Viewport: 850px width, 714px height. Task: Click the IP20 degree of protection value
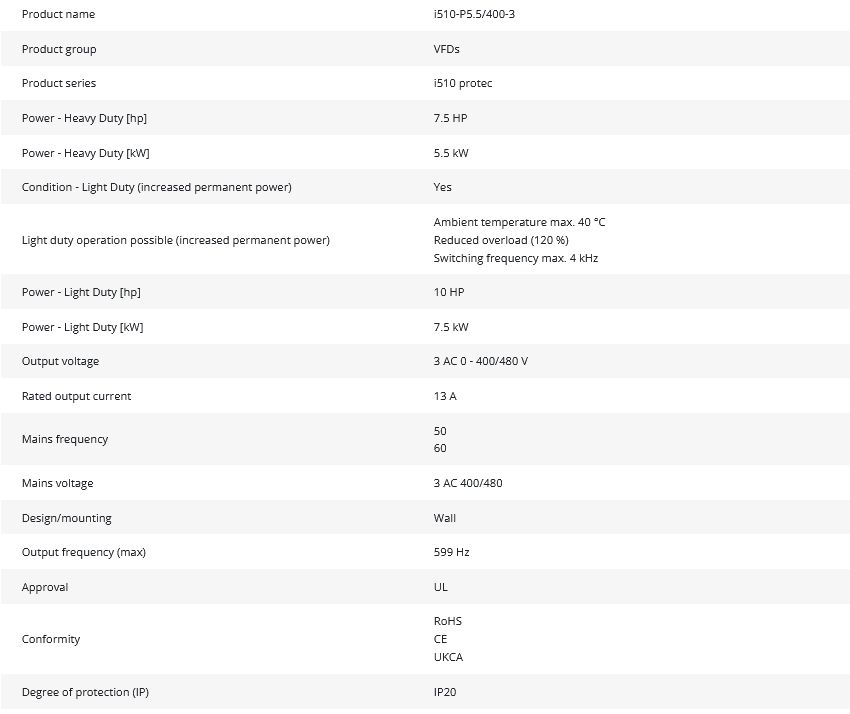(x=445, y=692)
